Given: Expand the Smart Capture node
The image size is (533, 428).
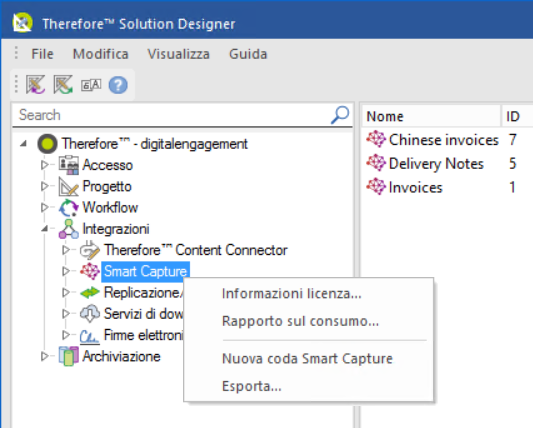Looking at the screenshot, I should click(x=66, y=271).
